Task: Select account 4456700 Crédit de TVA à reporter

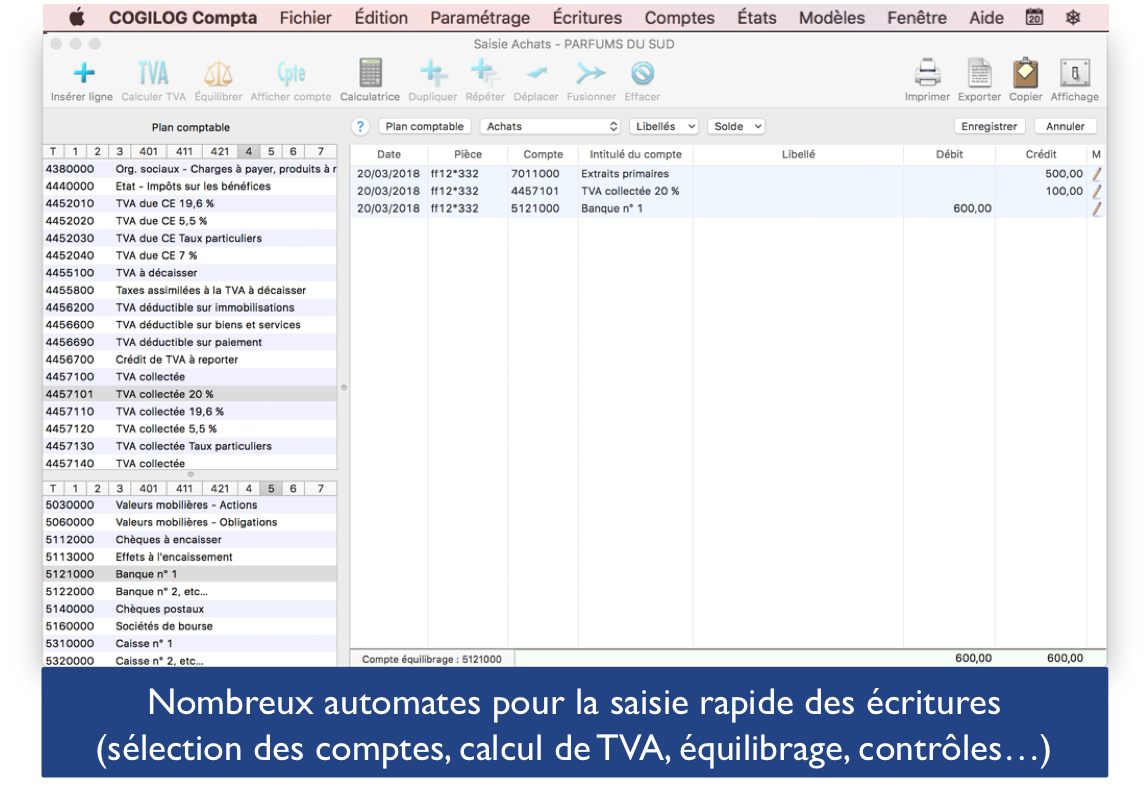Action: [190, 360]
